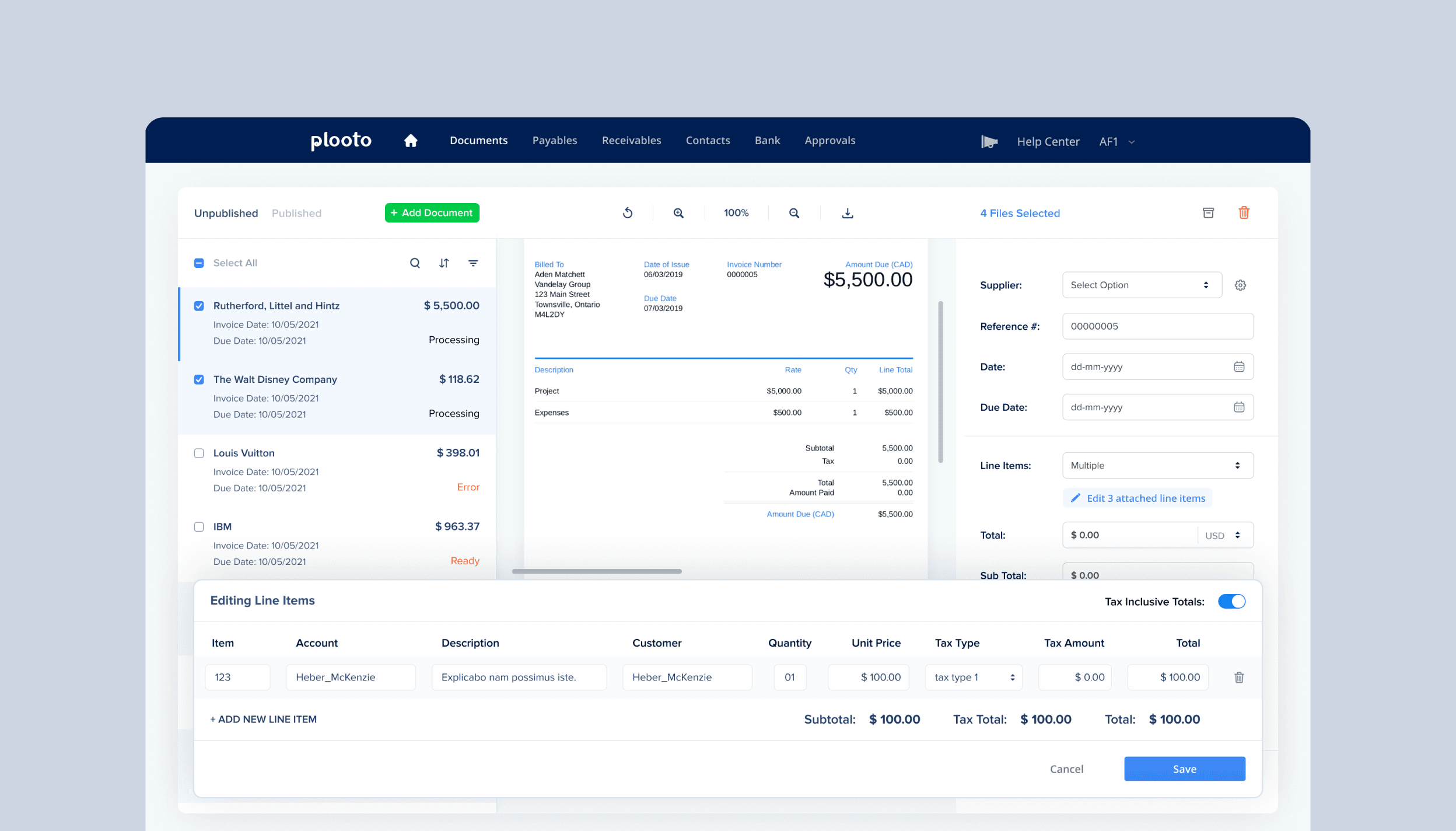The height and width of the screenshot is (831, 1456).
Task: Open the USD currency dropdown
Action: [x=1223, y=536]
